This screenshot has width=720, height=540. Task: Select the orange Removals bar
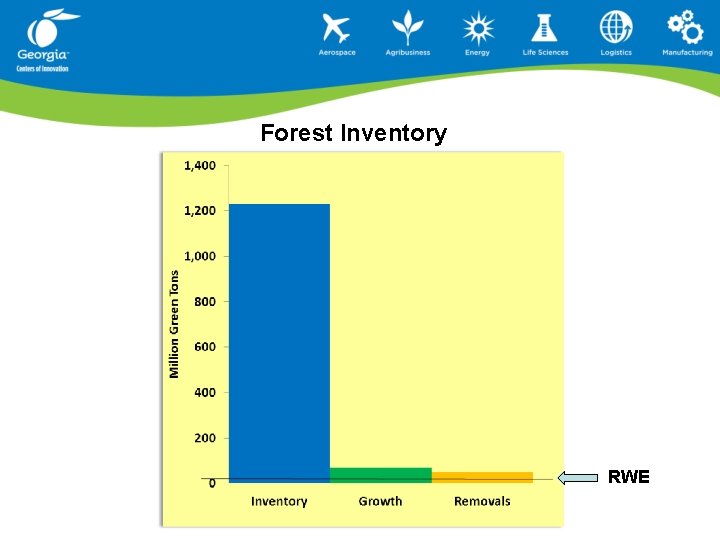coord(482,477)
